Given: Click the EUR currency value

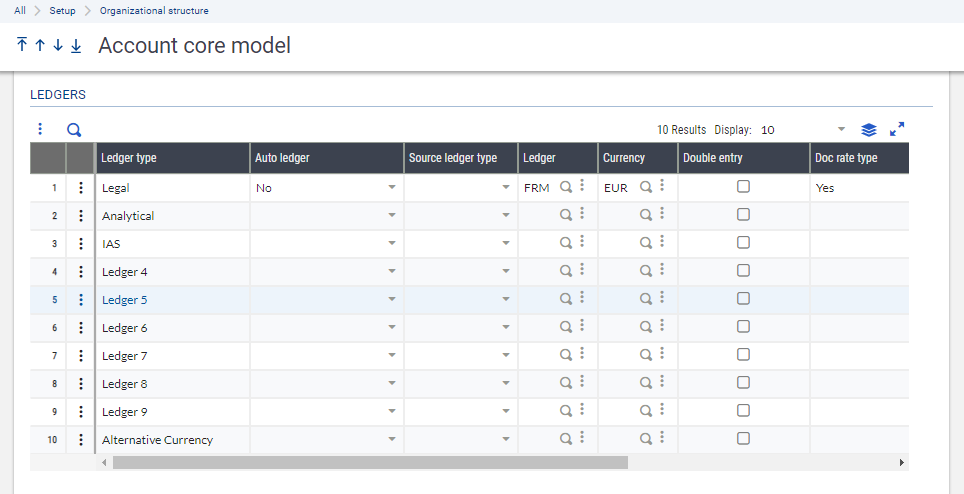Looking at the screenshot, I should 616,189.
